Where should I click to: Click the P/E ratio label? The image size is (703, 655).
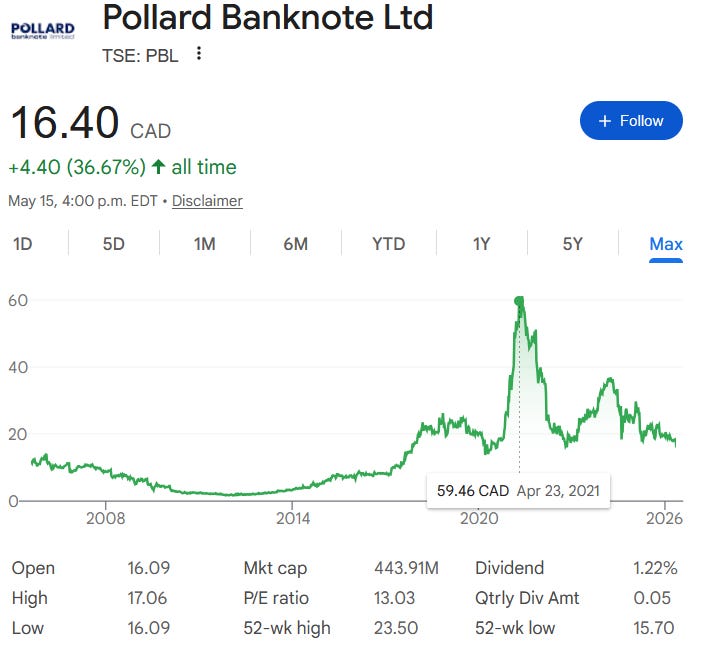276,598
